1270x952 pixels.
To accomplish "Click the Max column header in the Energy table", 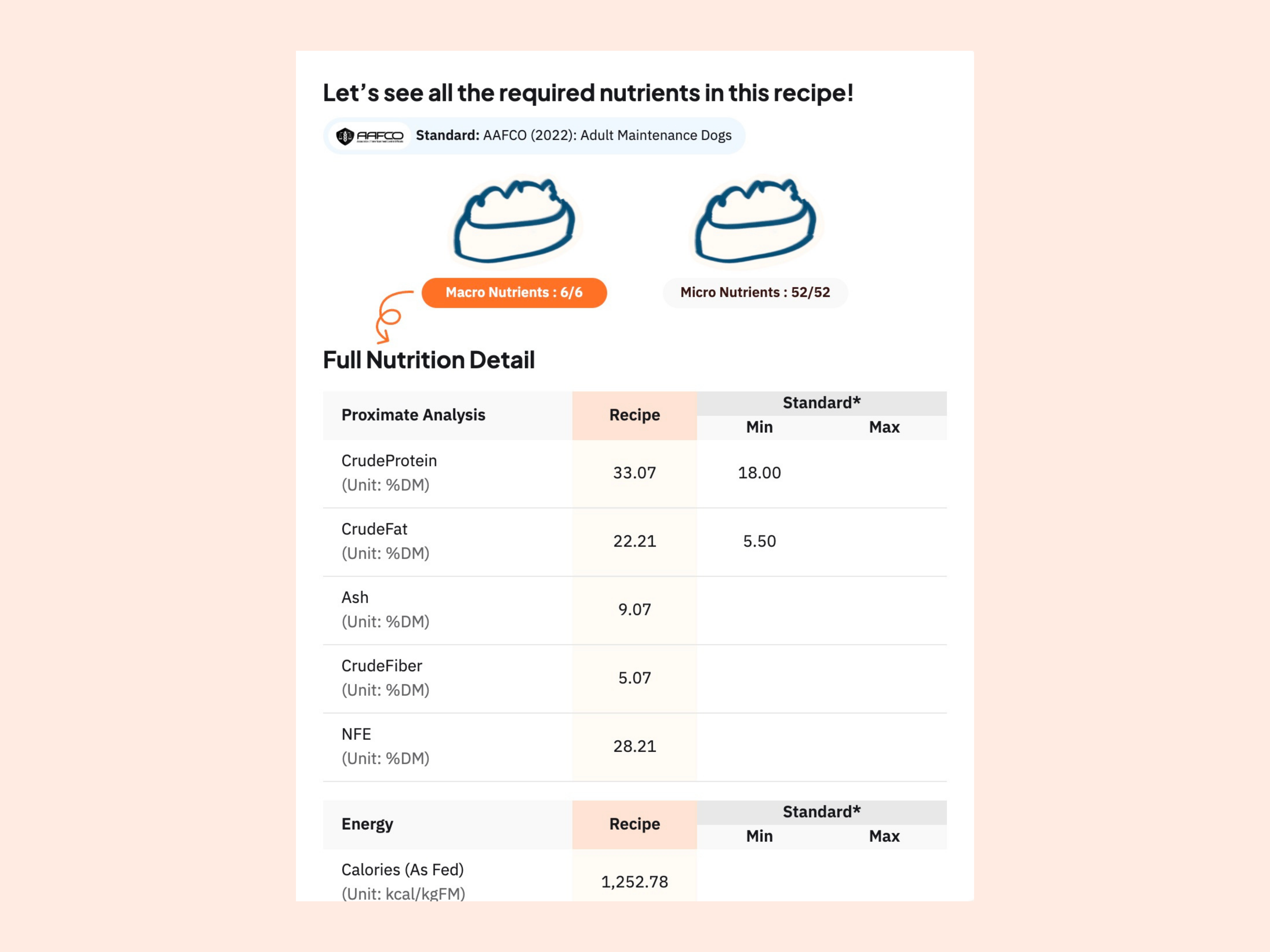I will (x=884, y=836).
